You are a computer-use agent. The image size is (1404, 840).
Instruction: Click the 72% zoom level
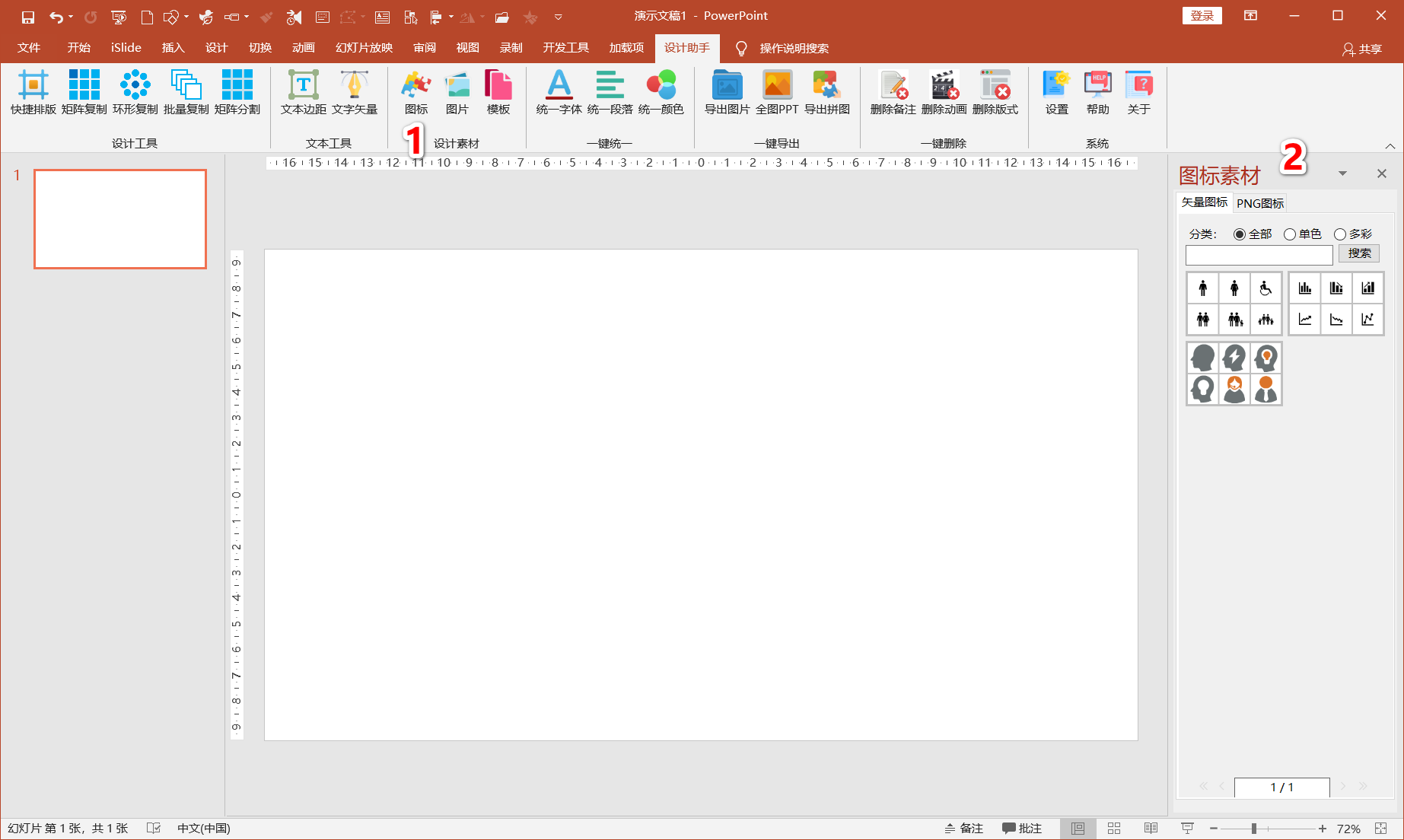pos(1348,829)
